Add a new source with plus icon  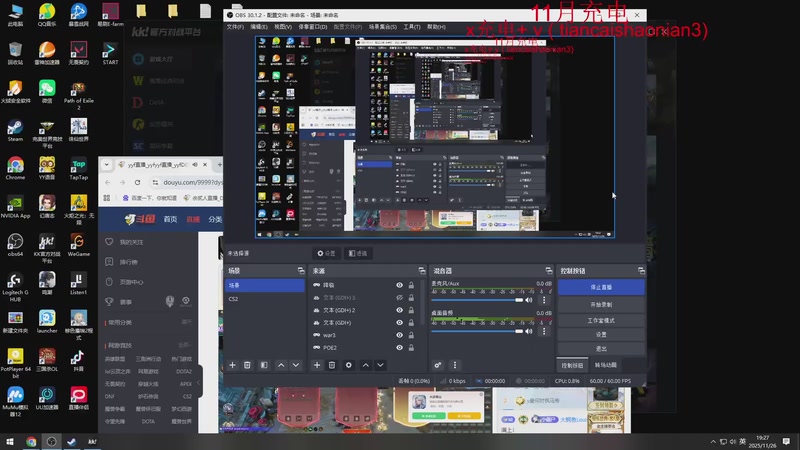[317, 365]
